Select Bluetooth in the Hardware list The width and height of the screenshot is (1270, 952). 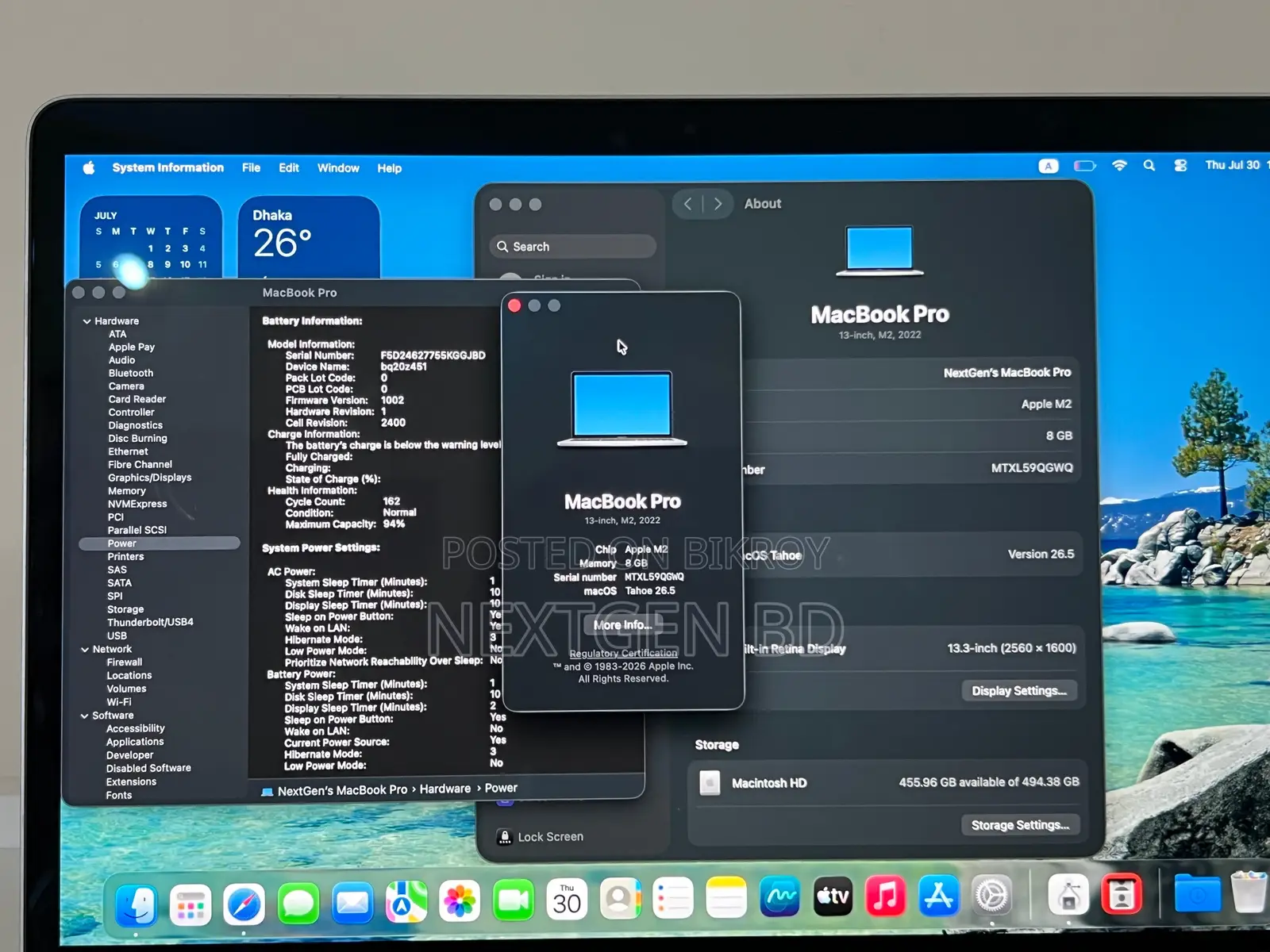[x=131, y=373]
